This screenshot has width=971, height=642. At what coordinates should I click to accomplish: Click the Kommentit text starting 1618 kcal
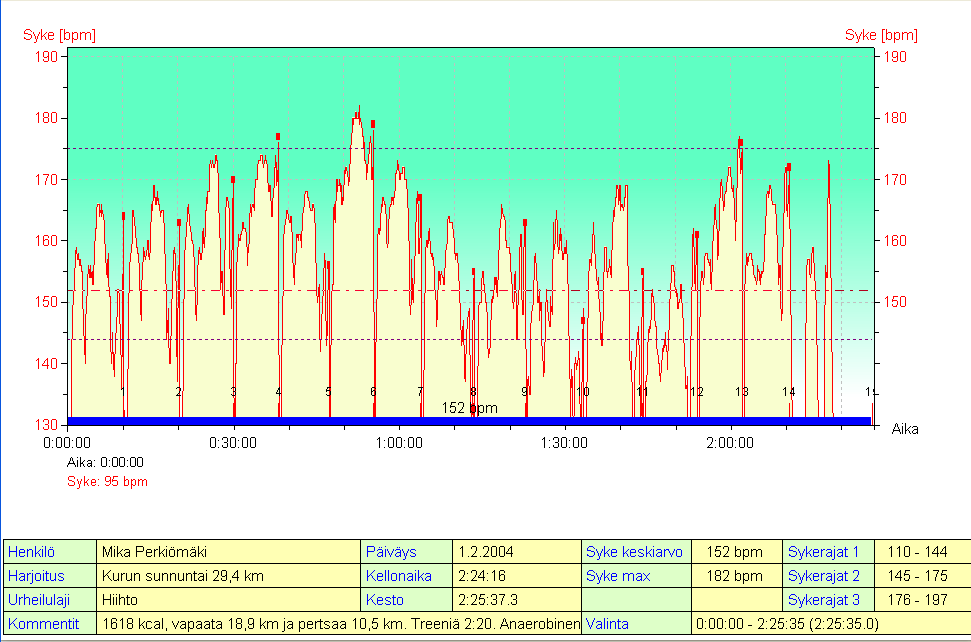coord(340,624)
